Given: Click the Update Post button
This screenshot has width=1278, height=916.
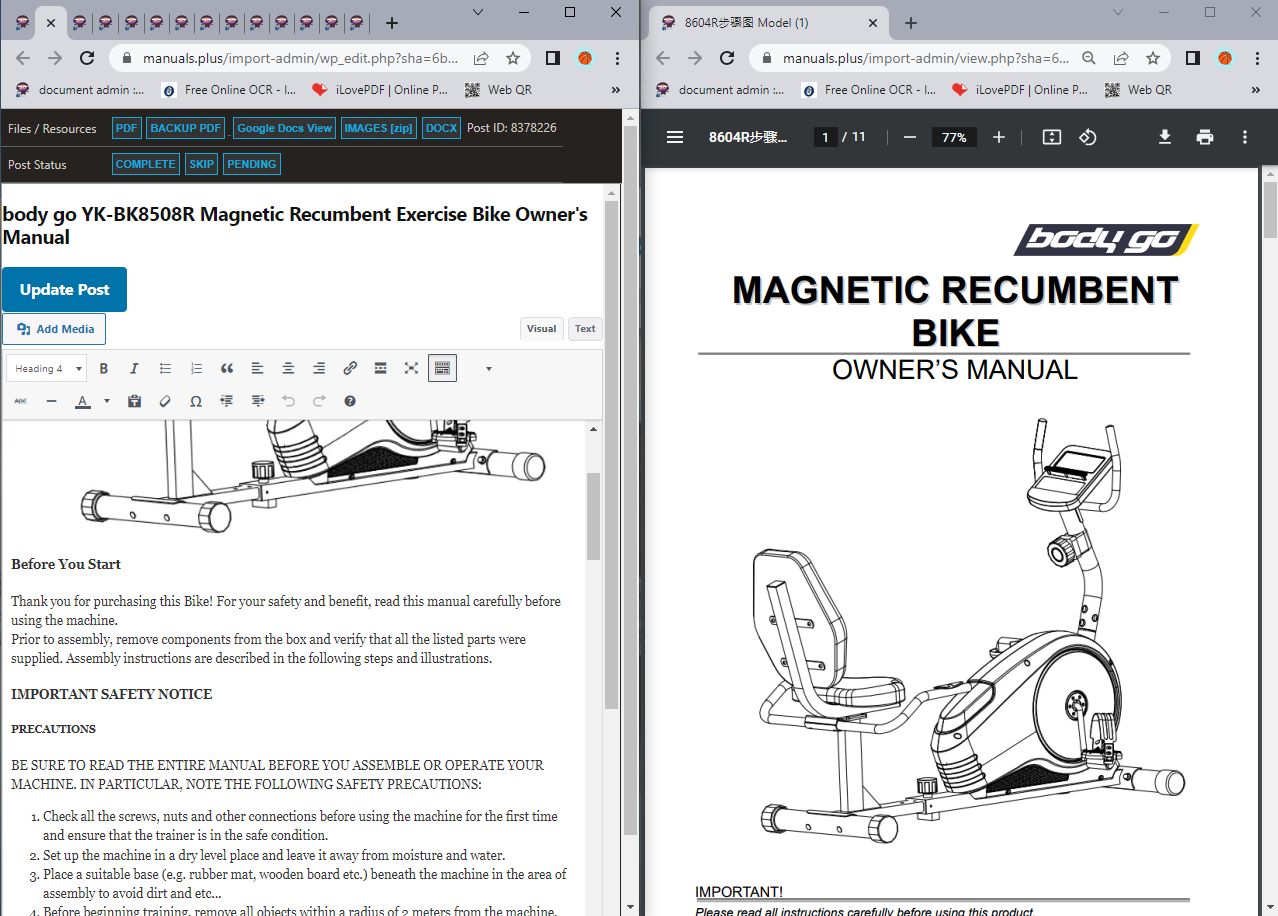Looking at the screenshot, I should (64, 289).
